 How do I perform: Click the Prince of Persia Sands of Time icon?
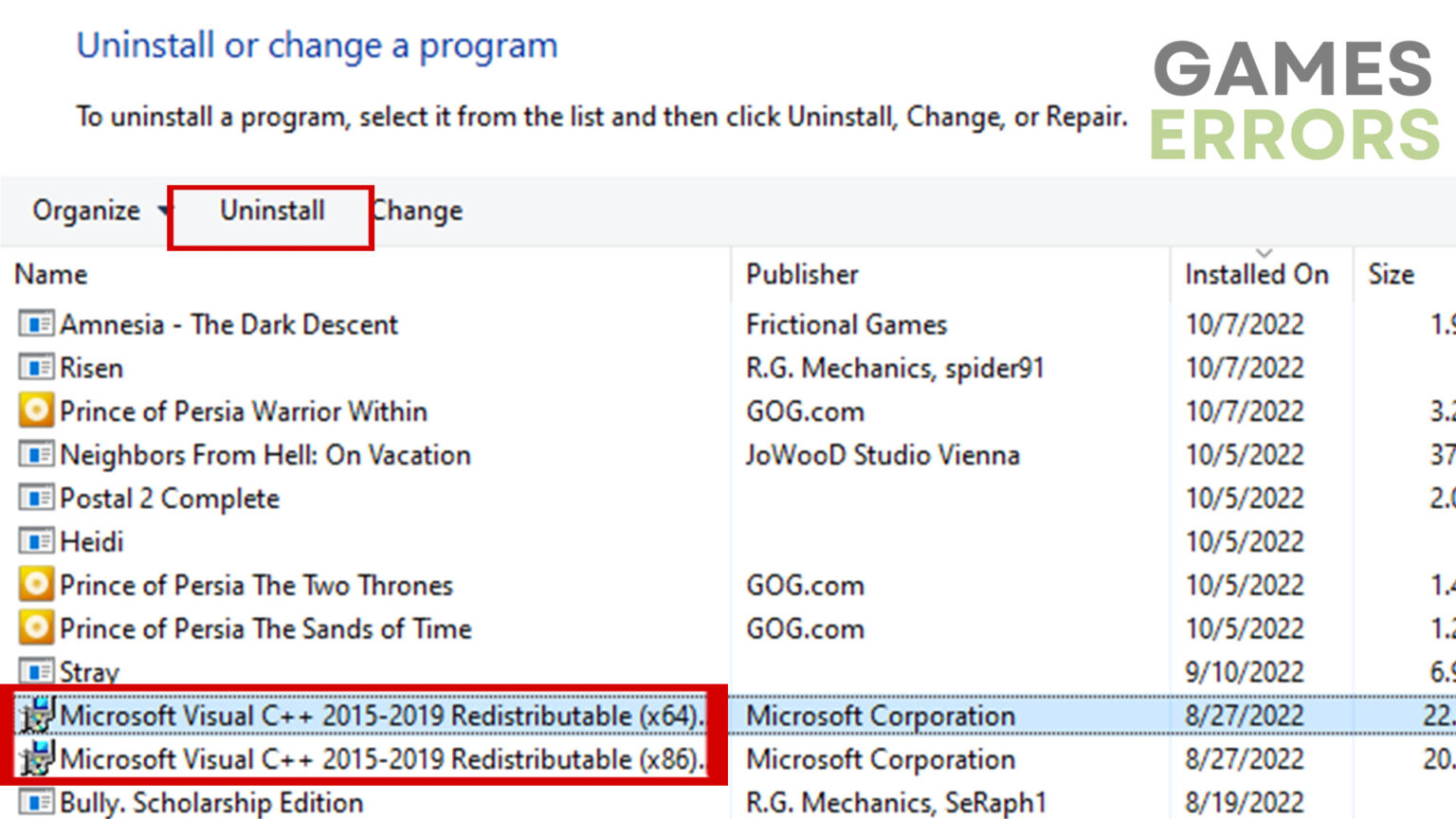coord(35,628)
